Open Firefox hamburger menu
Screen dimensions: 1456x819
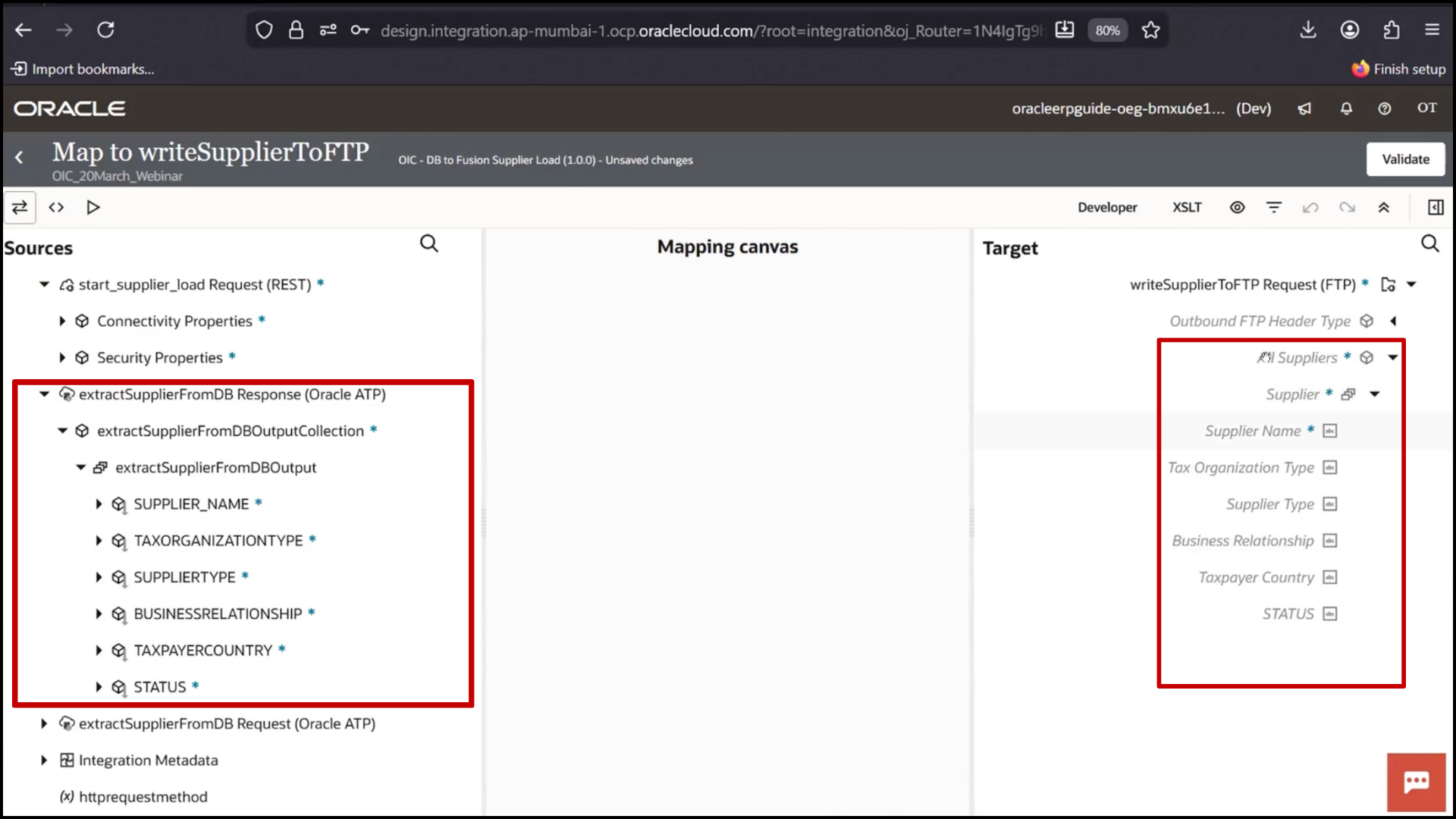[x=1432, y=30]
